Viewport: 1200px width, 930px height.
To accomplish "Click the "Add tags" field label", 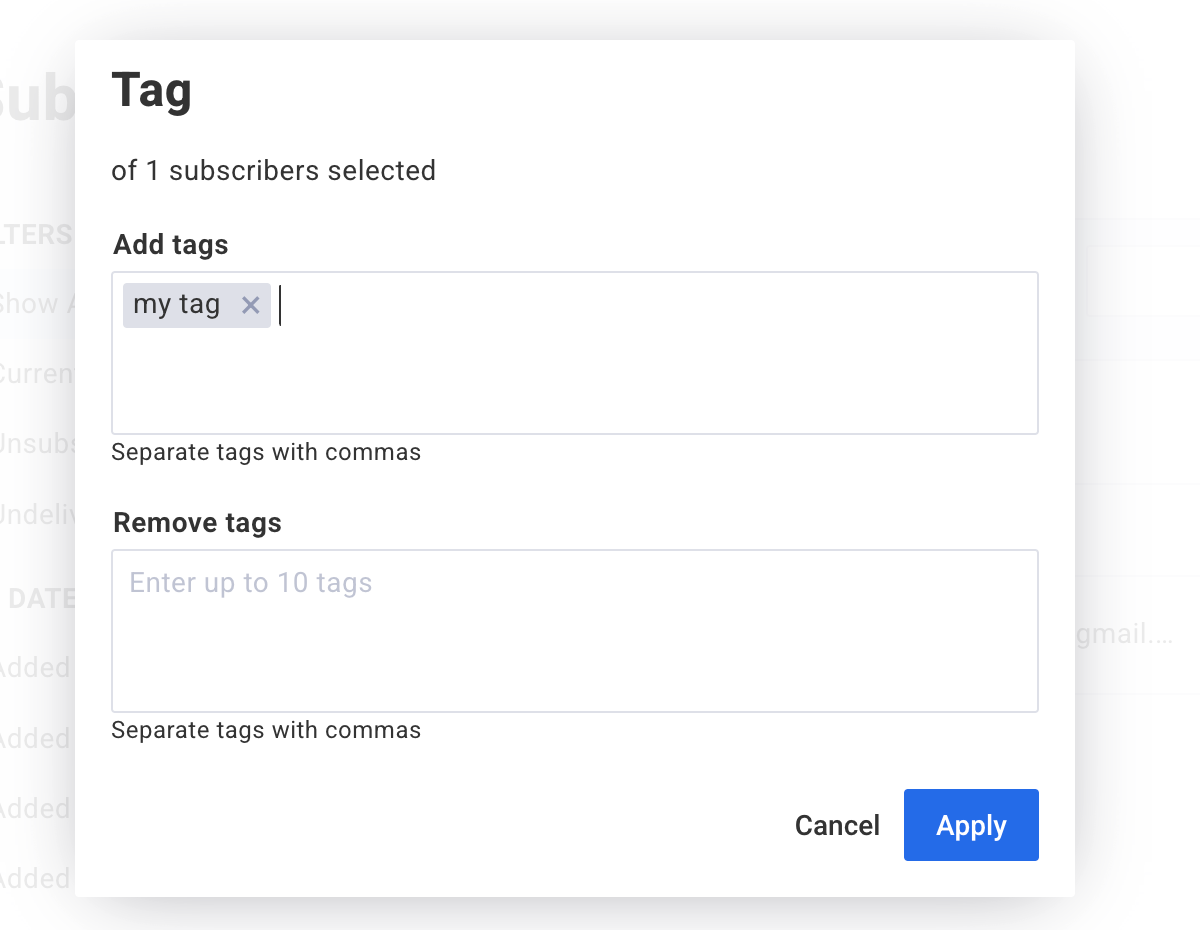I will click(171, 245).
